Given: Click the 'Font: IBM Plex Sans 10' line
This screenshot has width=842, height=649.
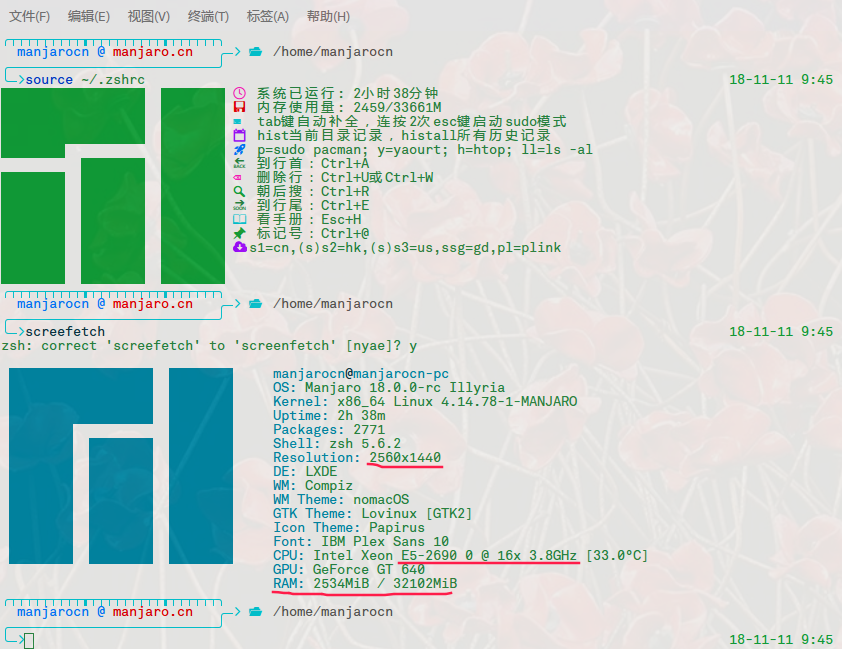Looking at the screenshot, I should [361, 541].
